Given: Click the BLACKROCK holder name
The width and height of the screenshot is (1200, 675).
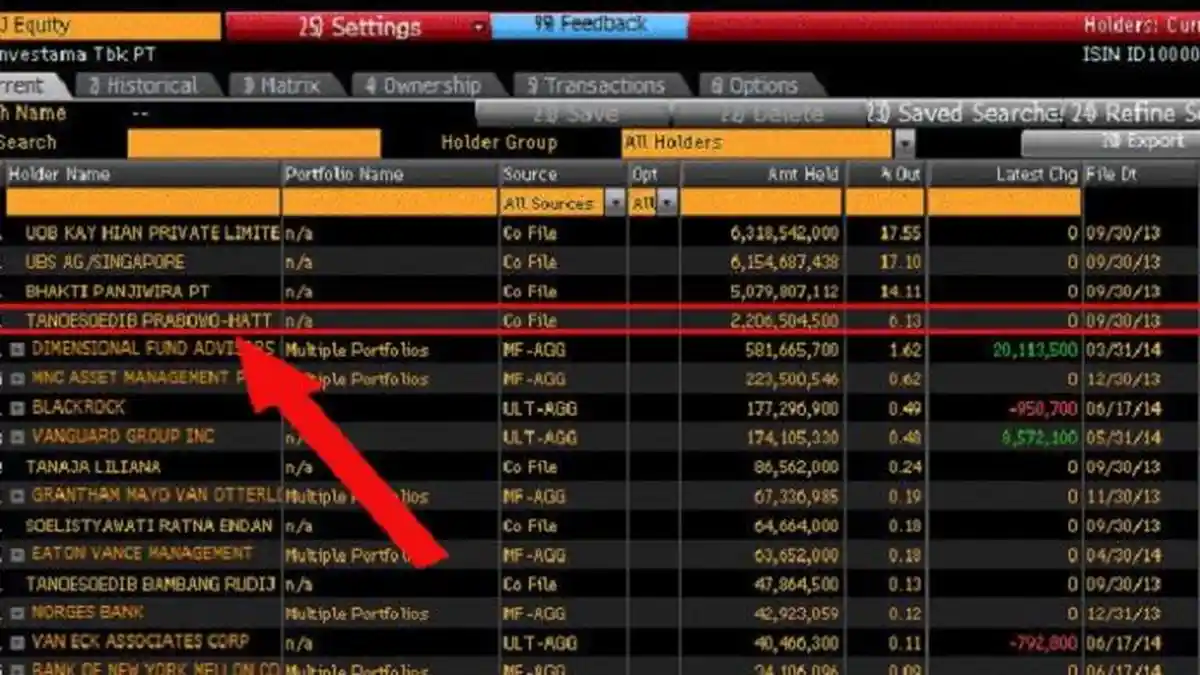Looking at the screenshot, I should click(79, 408).
